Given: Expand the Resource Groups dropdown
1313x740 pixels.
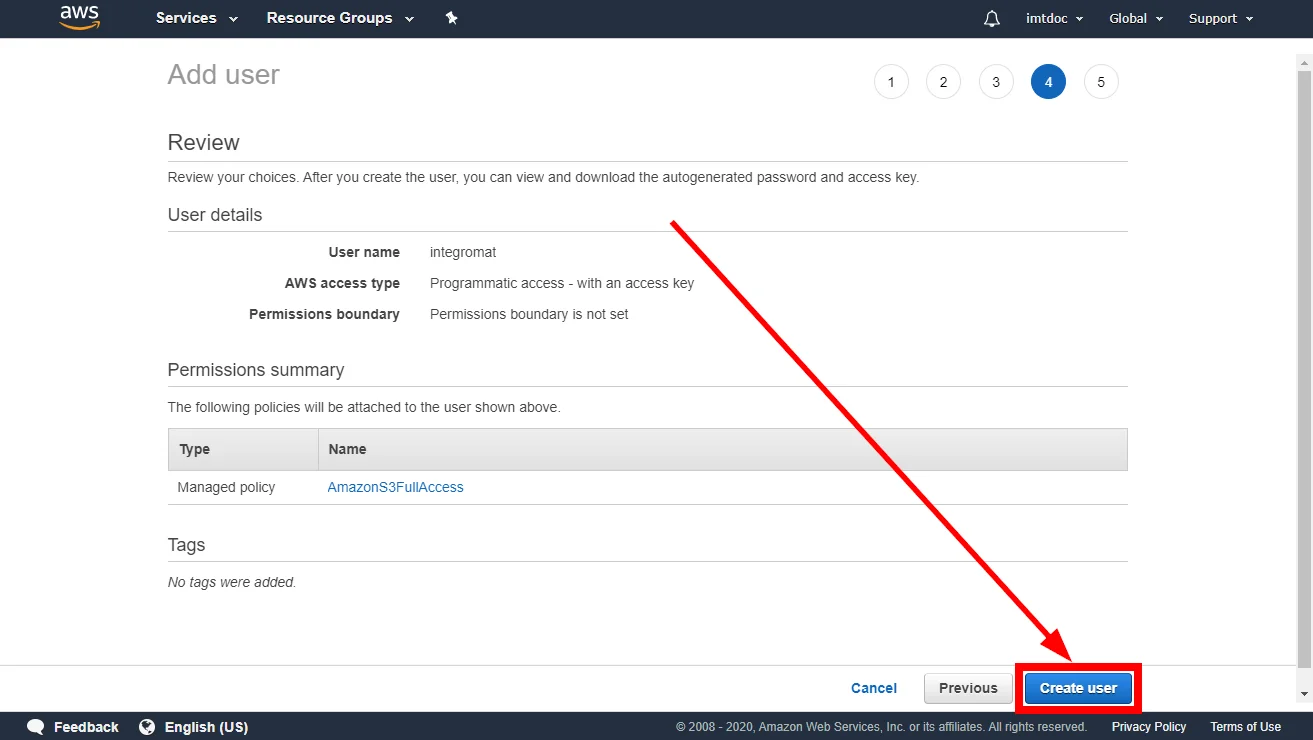Looking at the screenshot, I should click(339, 18).
